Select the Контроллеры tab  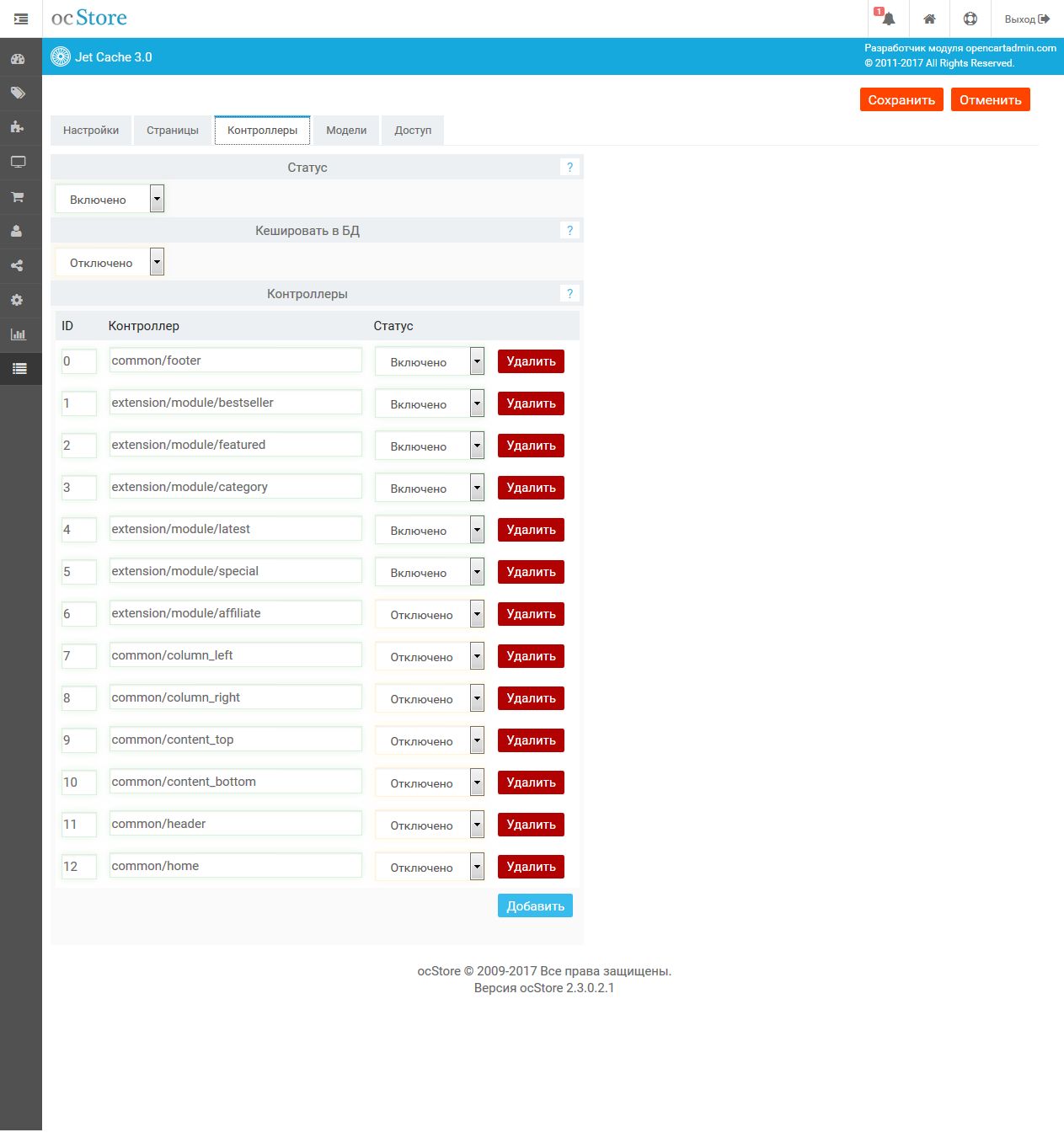click(x=262, y=131)
